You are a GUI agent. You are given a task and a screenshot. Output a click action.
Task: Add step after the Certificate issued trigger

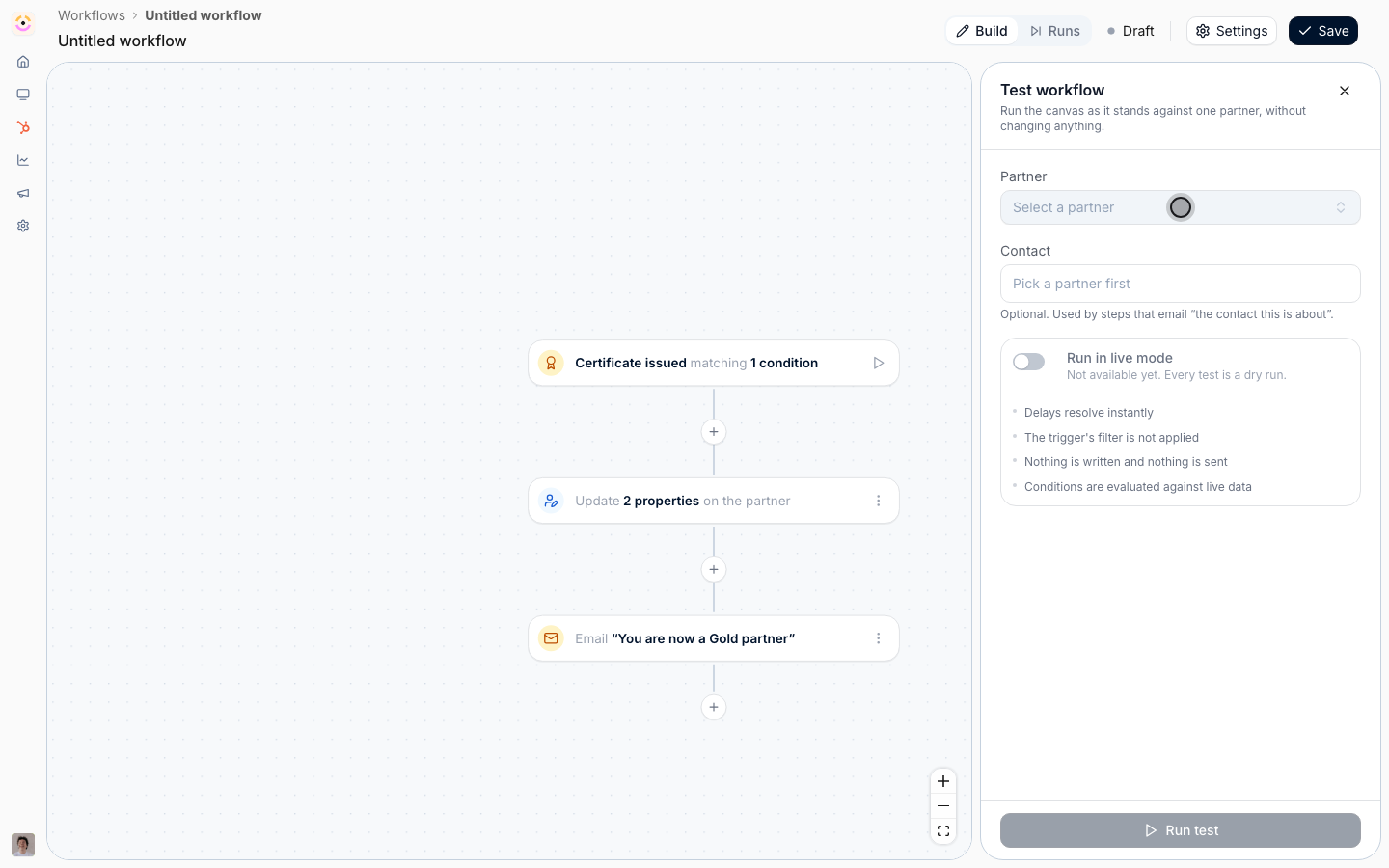pyautogui.click(x=714, y=432)
